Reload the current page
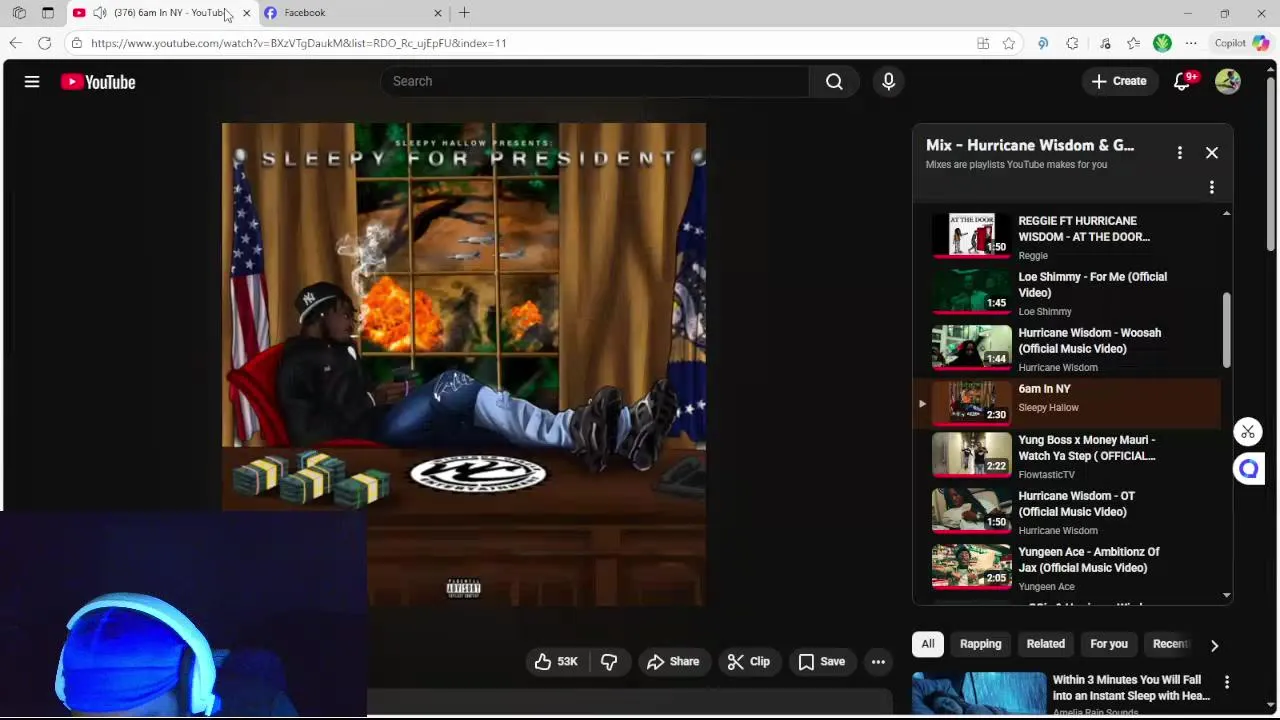This screenshot has height=720, width=1280. point(45,43)
